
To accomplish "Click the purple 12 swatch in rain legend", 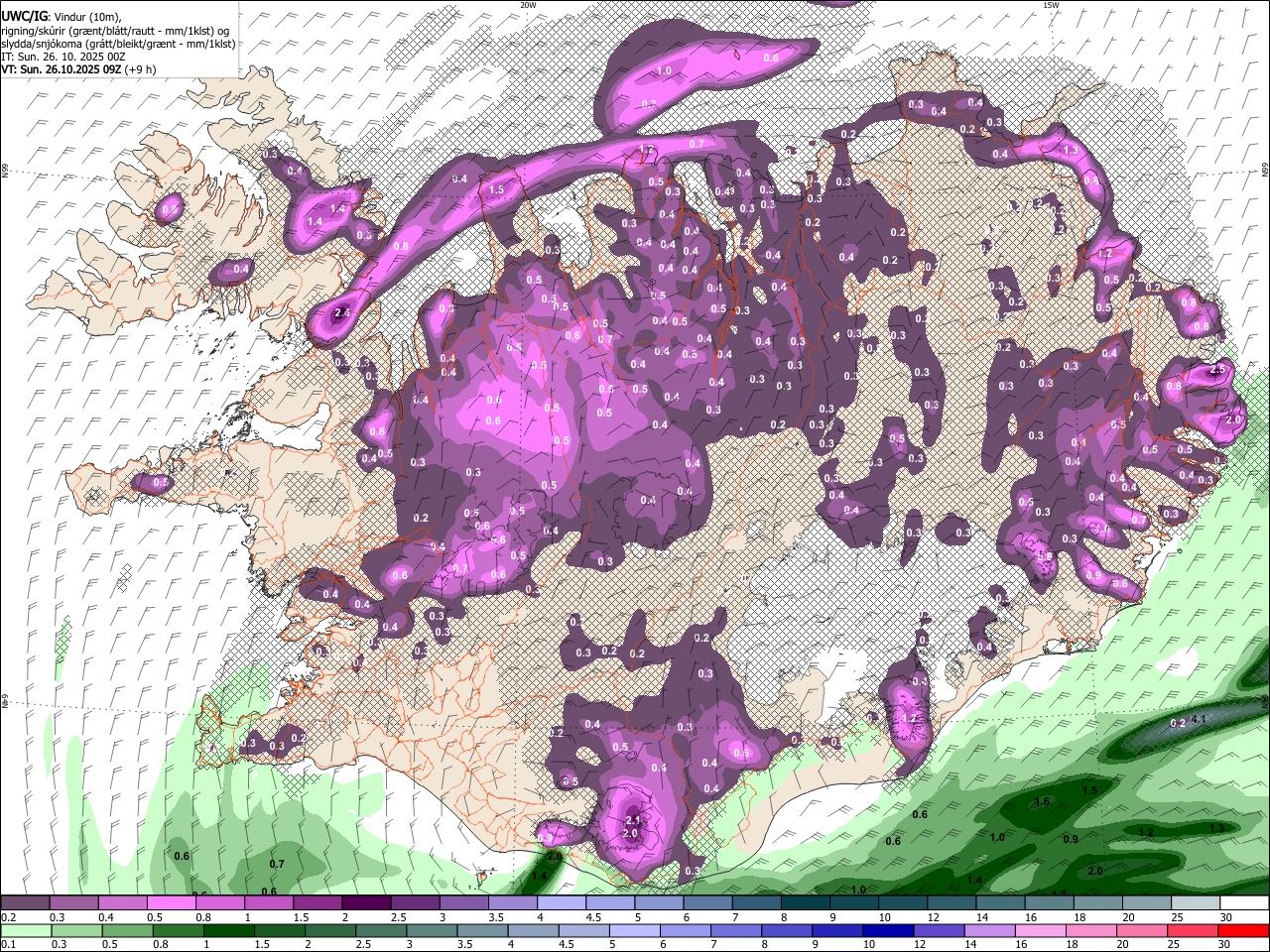I will point(939,930).
